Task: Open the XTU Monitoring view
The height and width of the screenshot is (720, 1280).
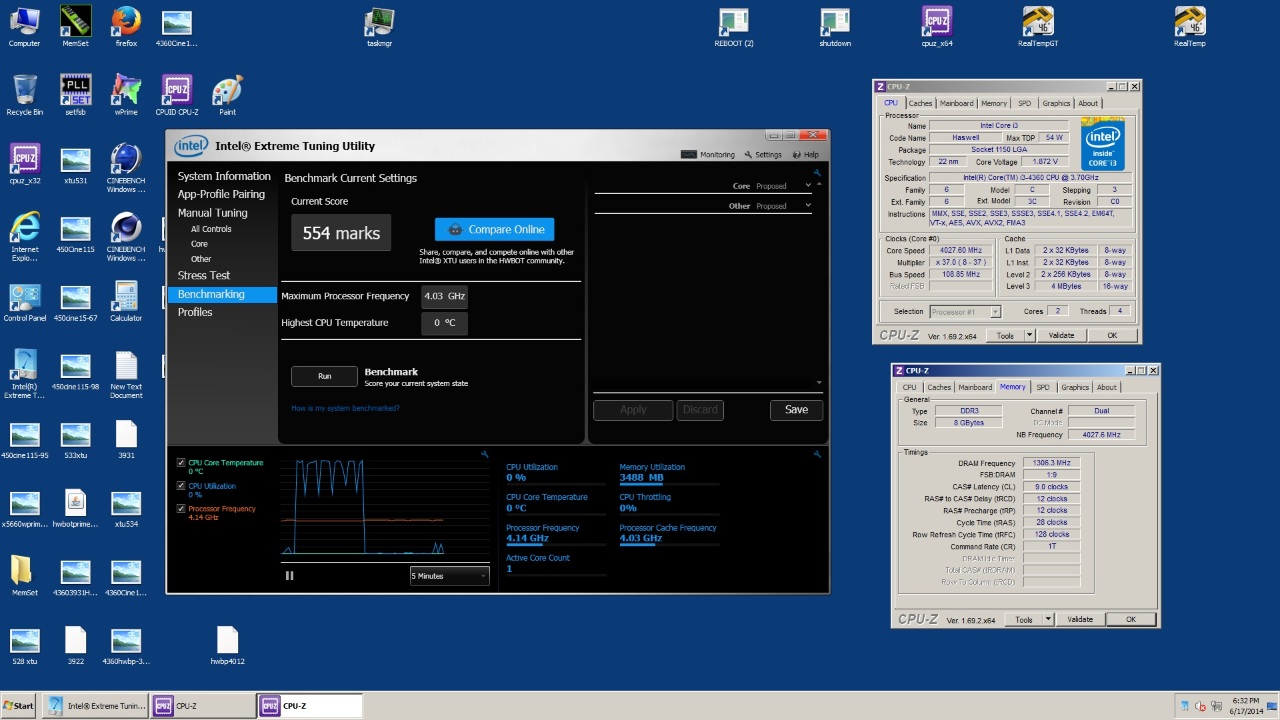Action: coord(708,155)
